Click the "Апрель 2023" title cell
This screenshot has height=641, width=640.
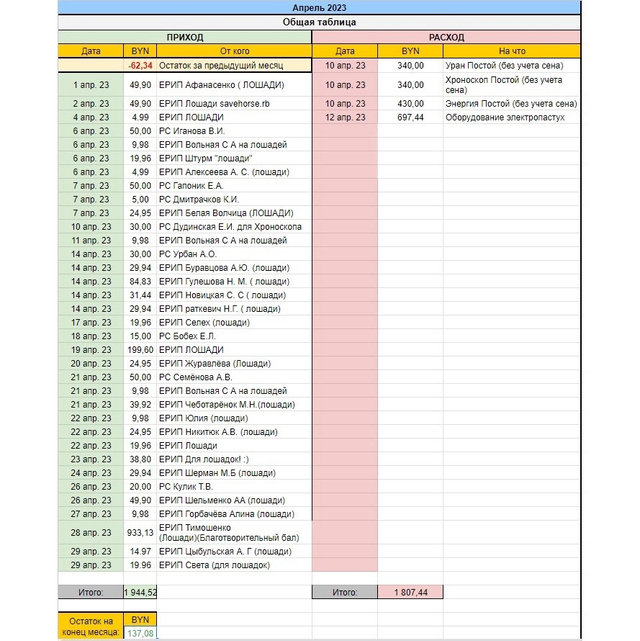(318, 7)
